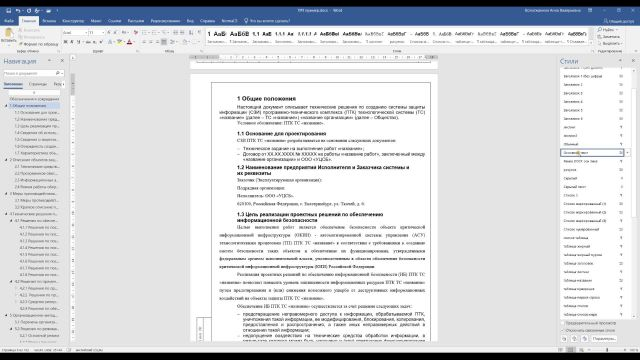Switch to the Вставка ribbon tab
This screenshot has width=640, height=360.
pyautogui.click(x=49, y=21)
